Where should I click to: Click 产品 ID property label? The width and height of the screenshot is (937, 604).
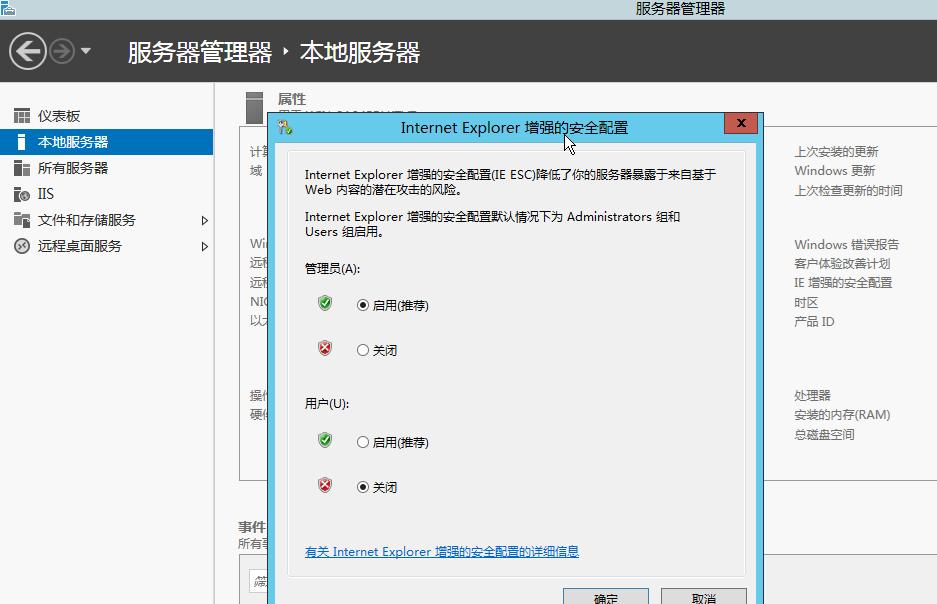[814, 321]
